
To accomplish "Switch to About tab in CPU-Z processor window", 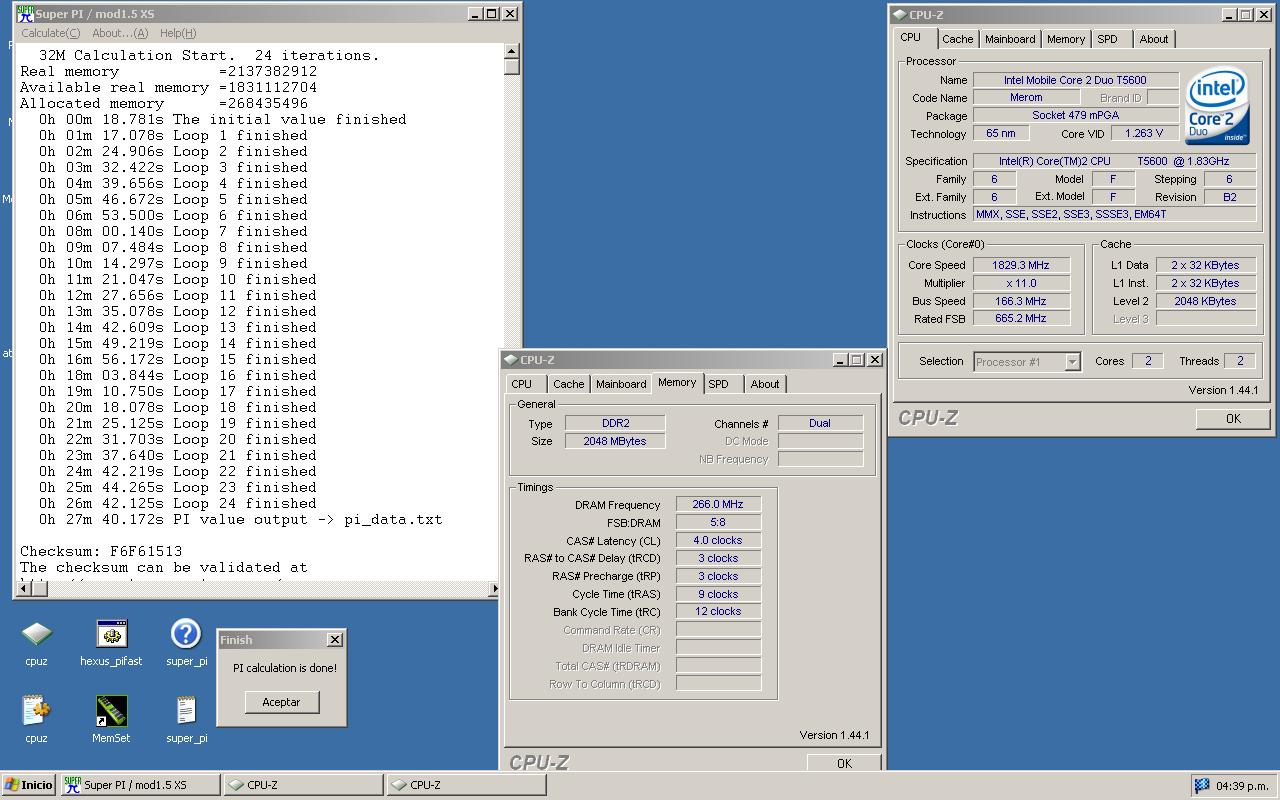I will point(1154,39).
